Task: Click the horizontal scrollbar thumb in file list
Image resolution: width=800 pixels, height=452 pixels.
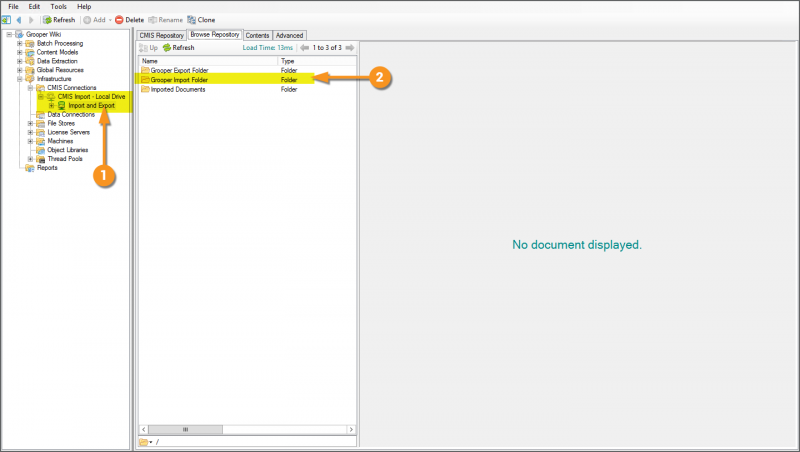Action: coord(185,430)
